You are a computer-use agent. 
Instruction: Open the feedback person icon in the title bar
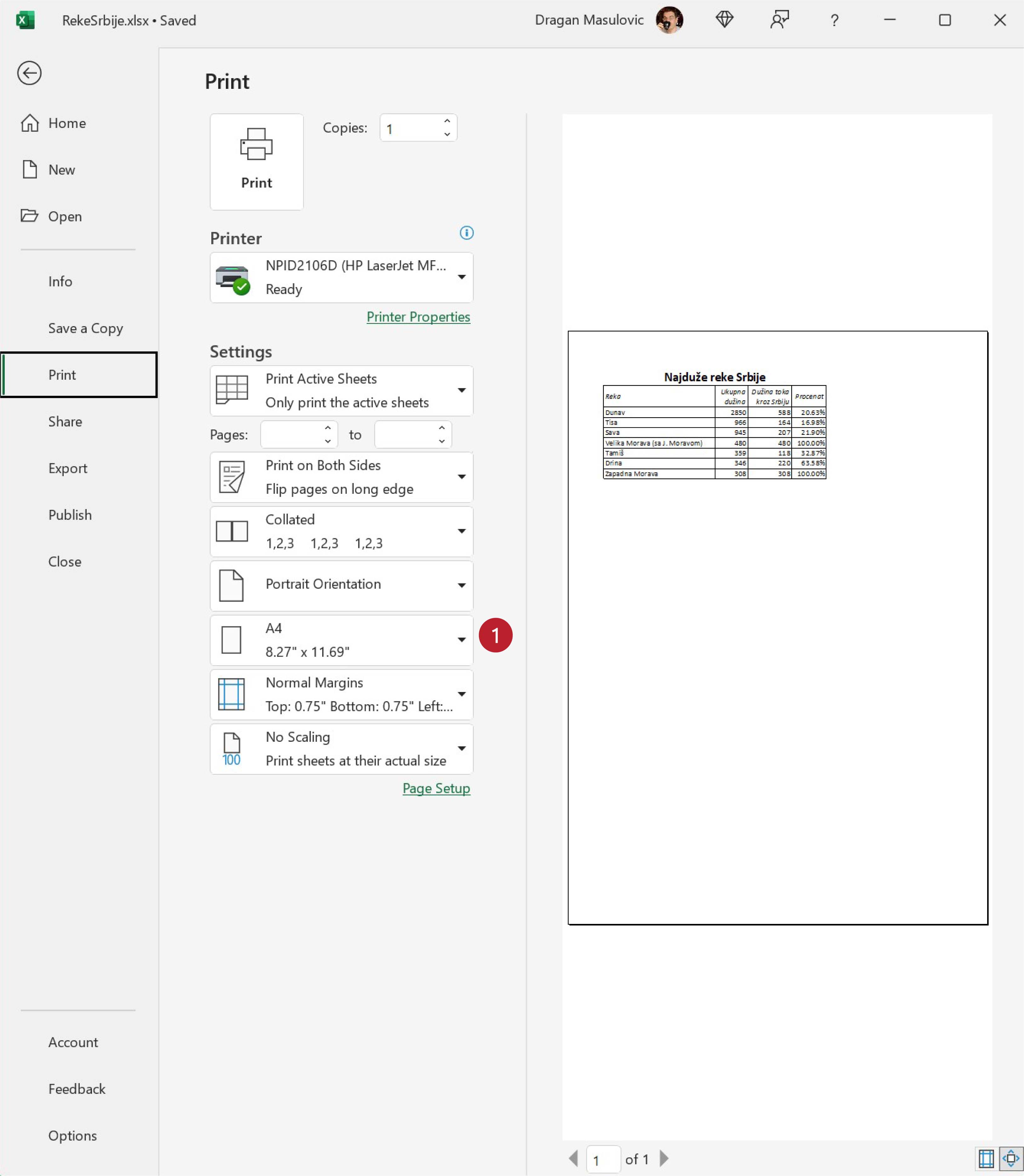[x=779, y=20]
